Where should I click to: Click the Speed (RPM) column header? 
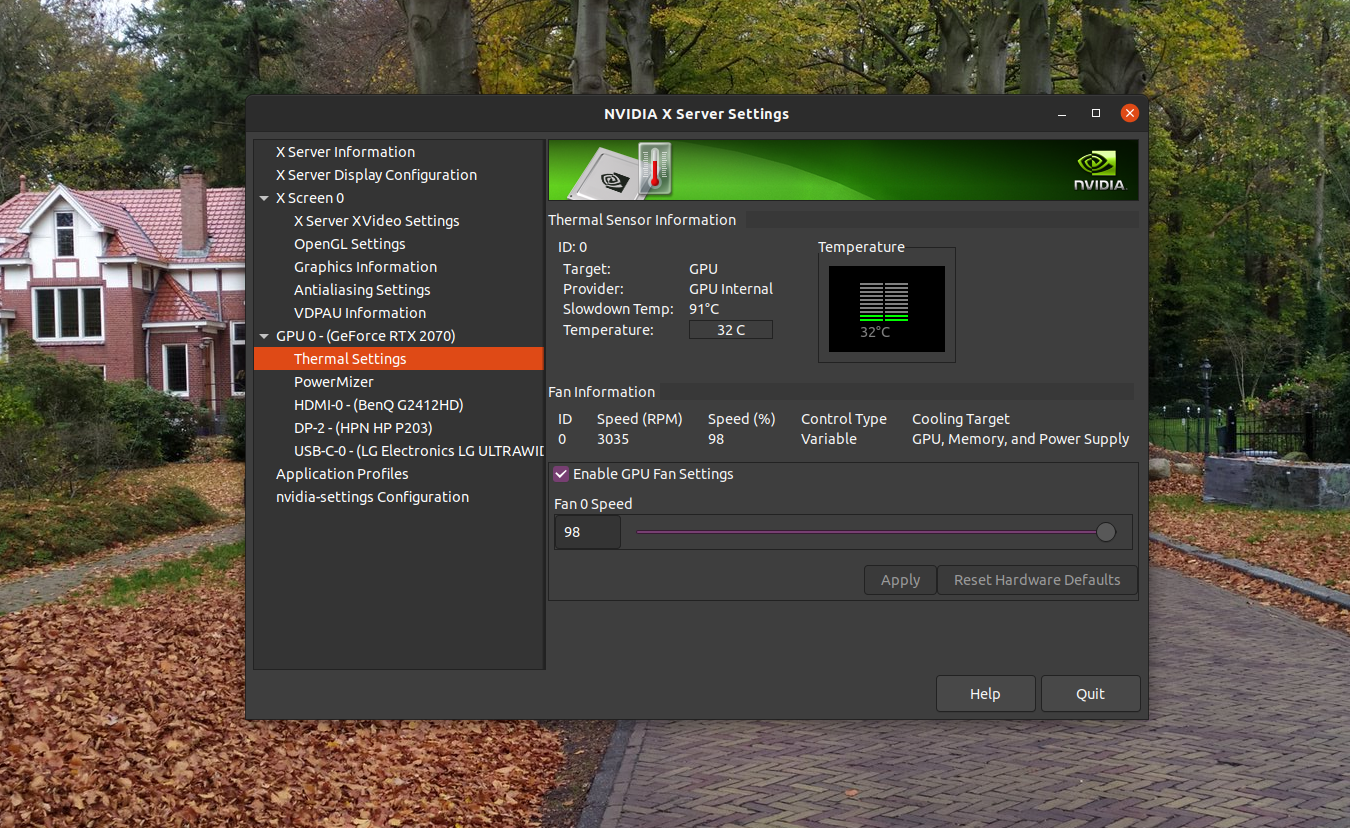pos(640,419)
